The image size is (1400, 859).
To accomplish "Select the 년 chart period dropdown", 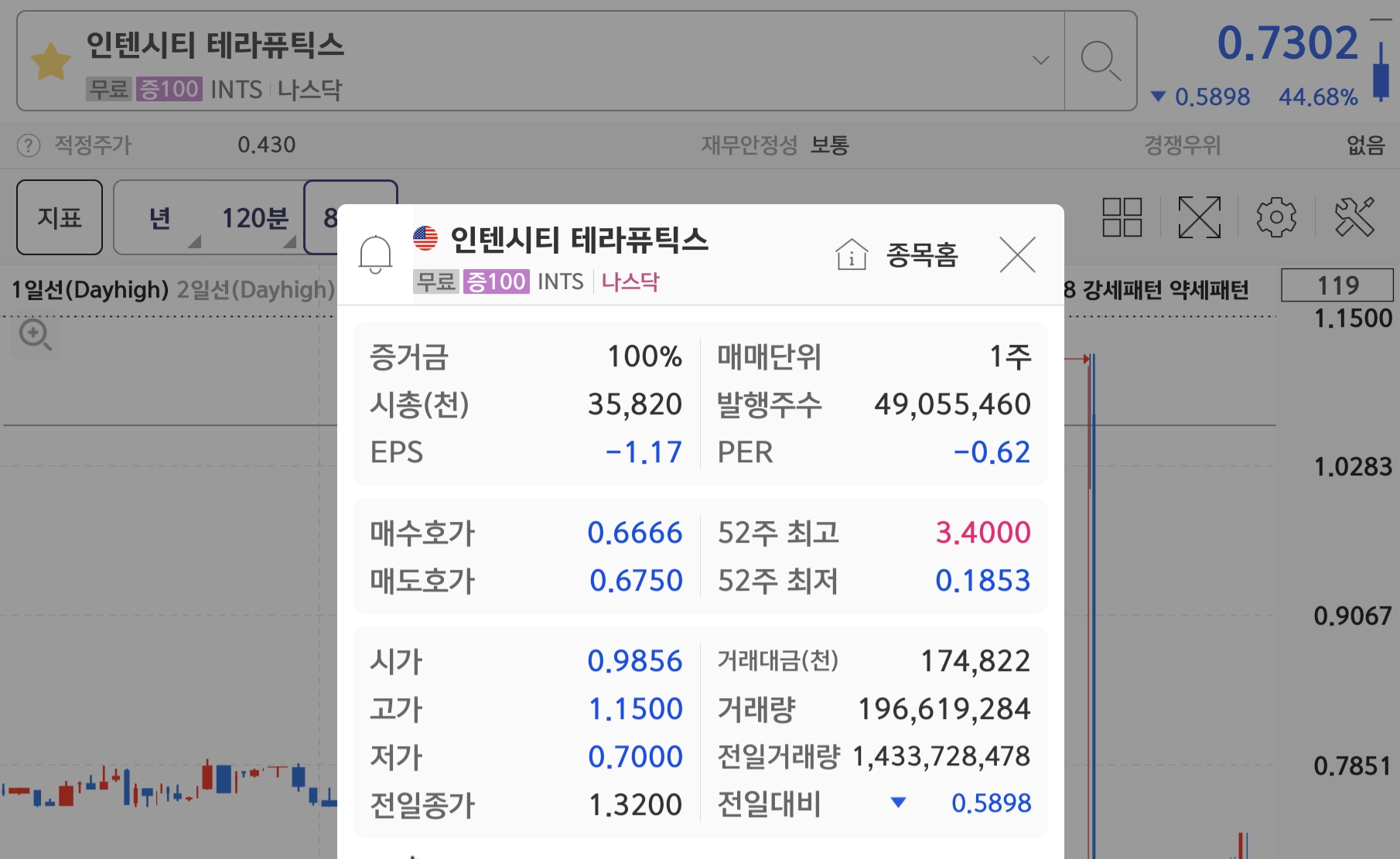I will 160,218.
